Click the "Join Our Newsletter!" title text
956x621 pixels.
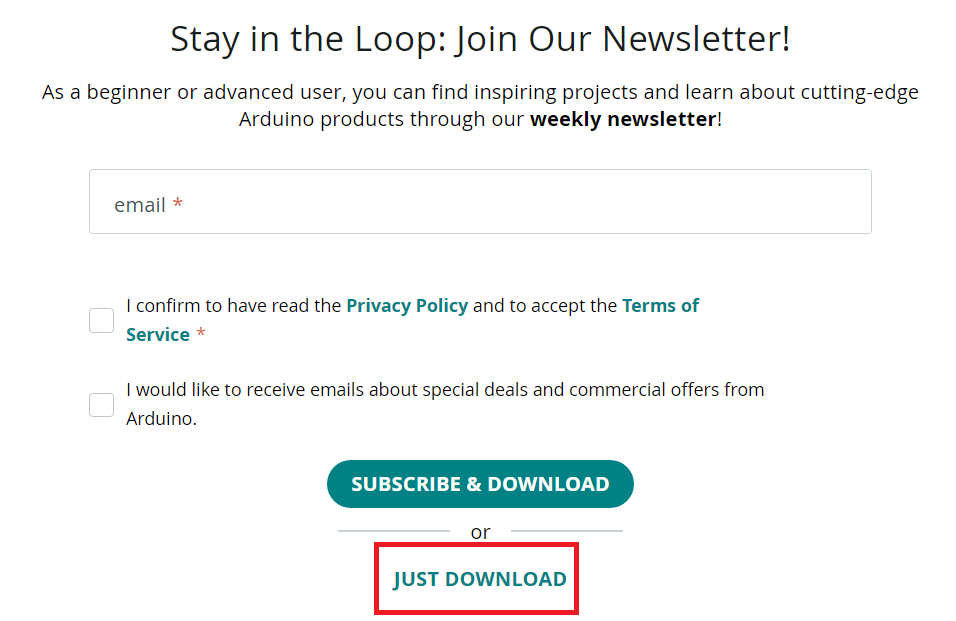tap(622, 40)
